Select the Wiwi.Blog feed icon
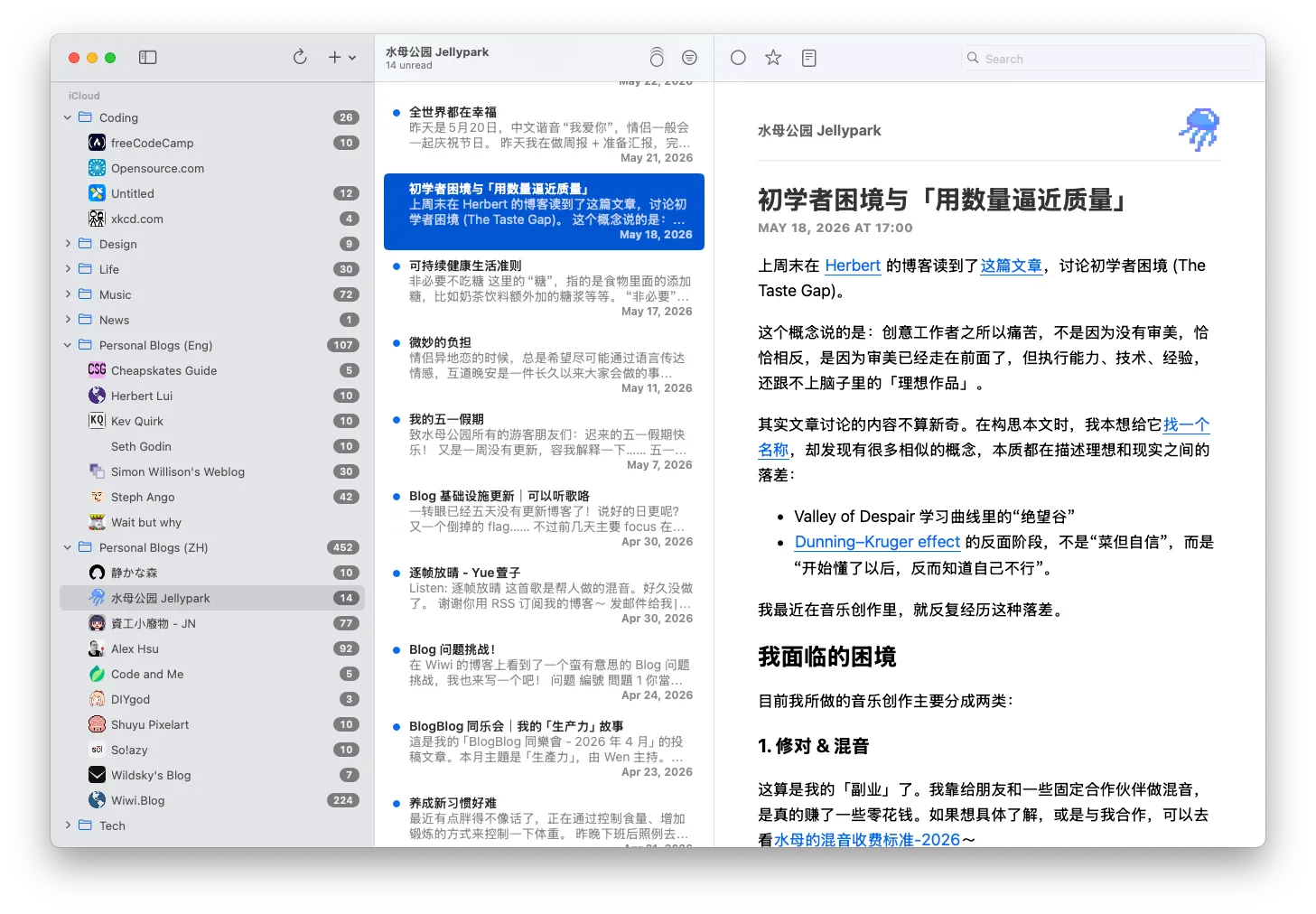This screenshot has height=914, width=1316. point(97,800)
